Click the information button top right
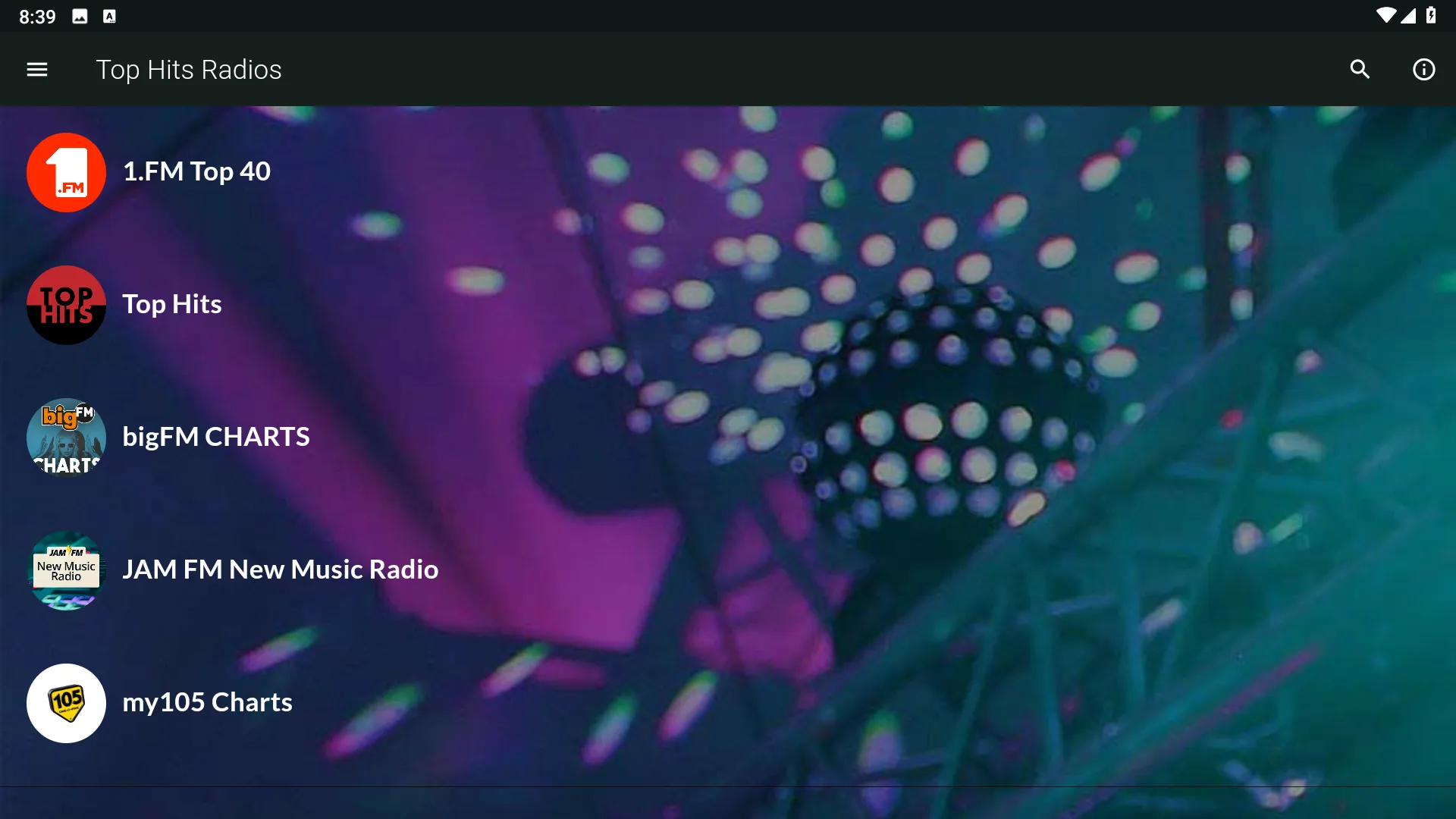1456x819 pixels. pyautogui.click(x=1421, y=68)
